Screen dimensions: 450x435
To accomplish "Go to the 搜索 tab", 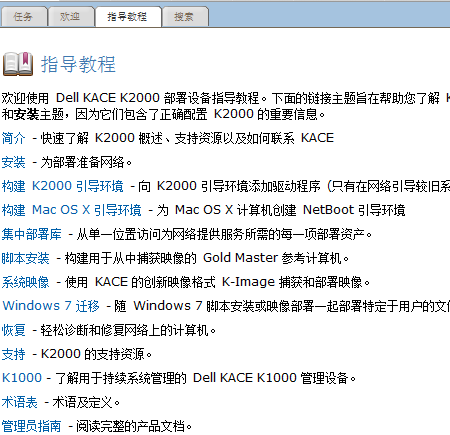I will 184,17.
